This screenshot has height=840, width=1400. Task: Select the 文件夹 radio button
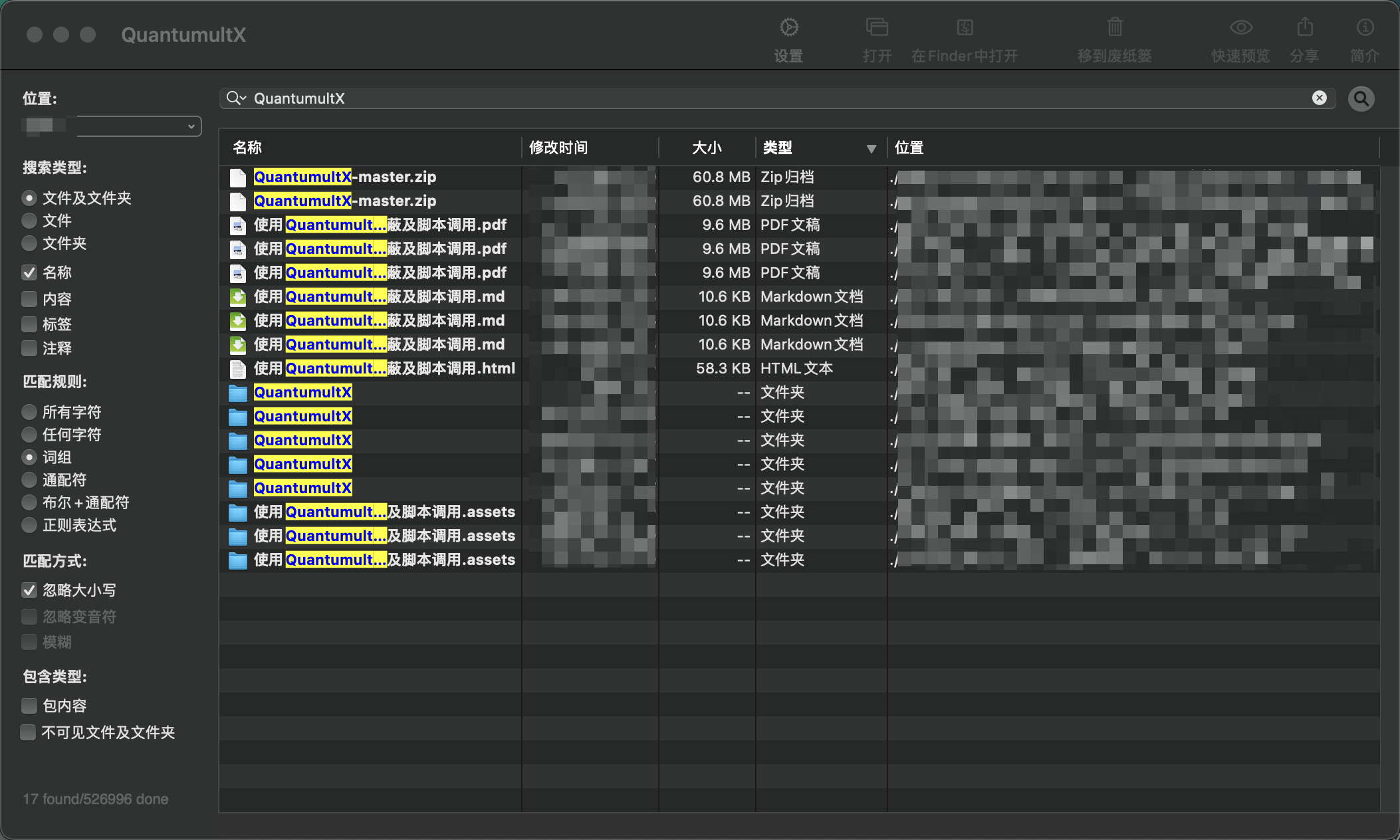tap(29, 243)
